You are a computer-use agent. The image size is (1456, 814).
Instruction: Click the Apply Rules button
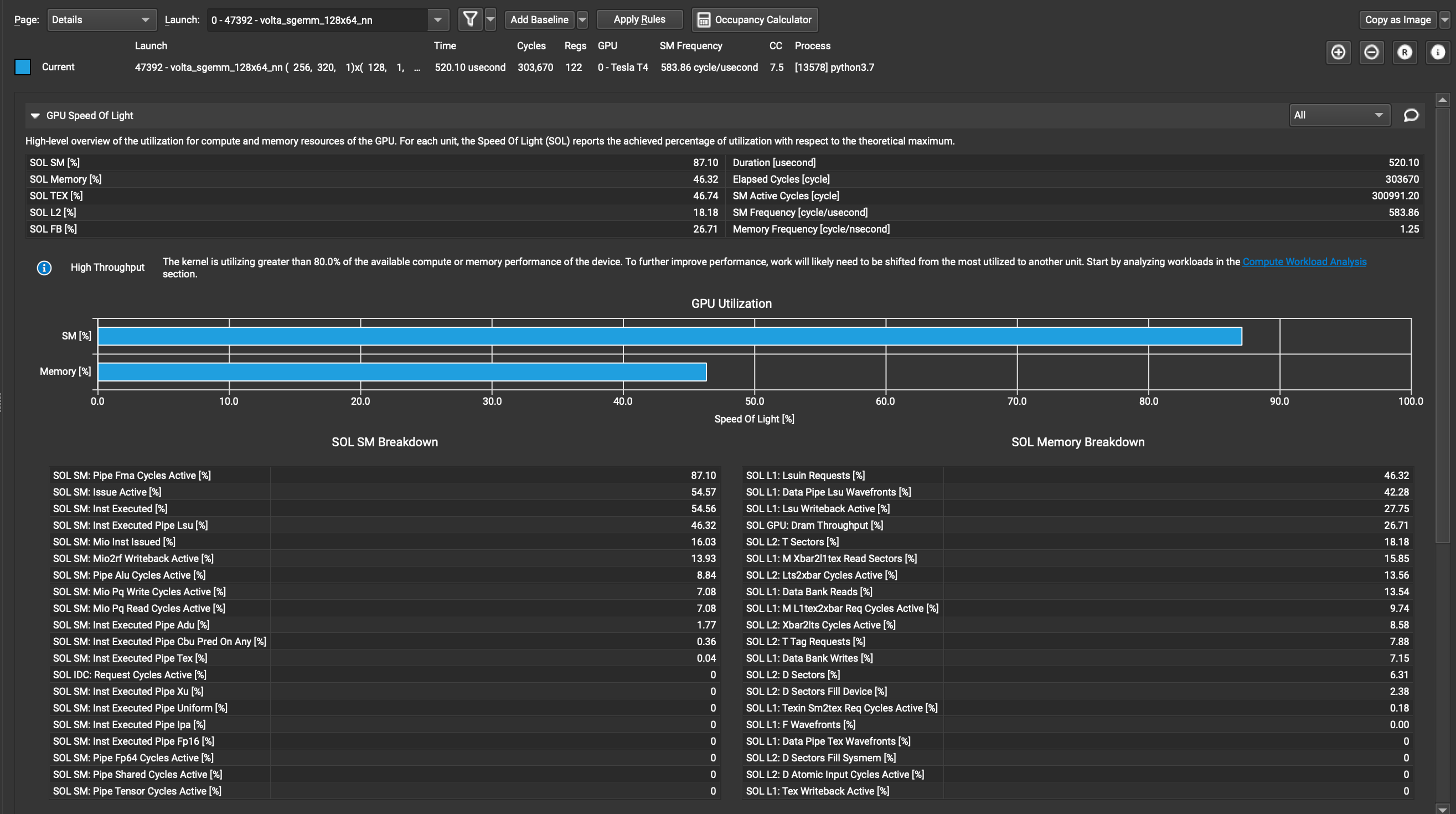(639, 19)
